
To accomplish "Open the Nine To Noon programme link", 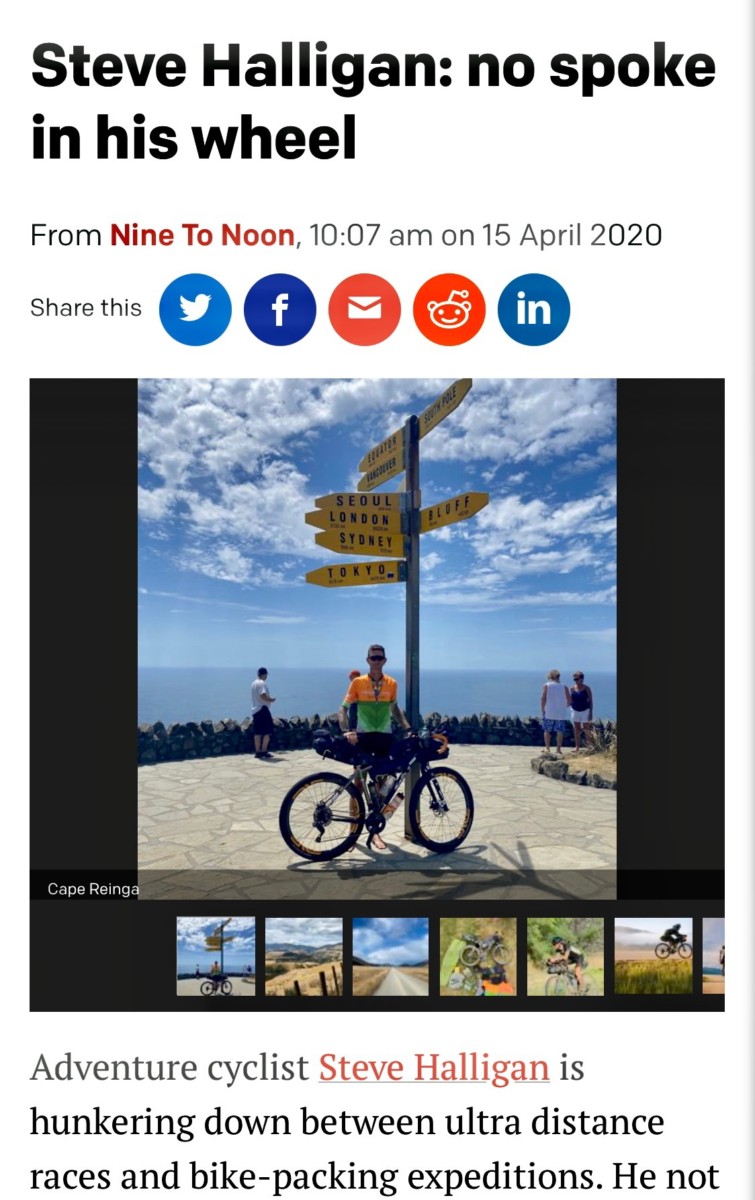I will click(x=203, y=236).
